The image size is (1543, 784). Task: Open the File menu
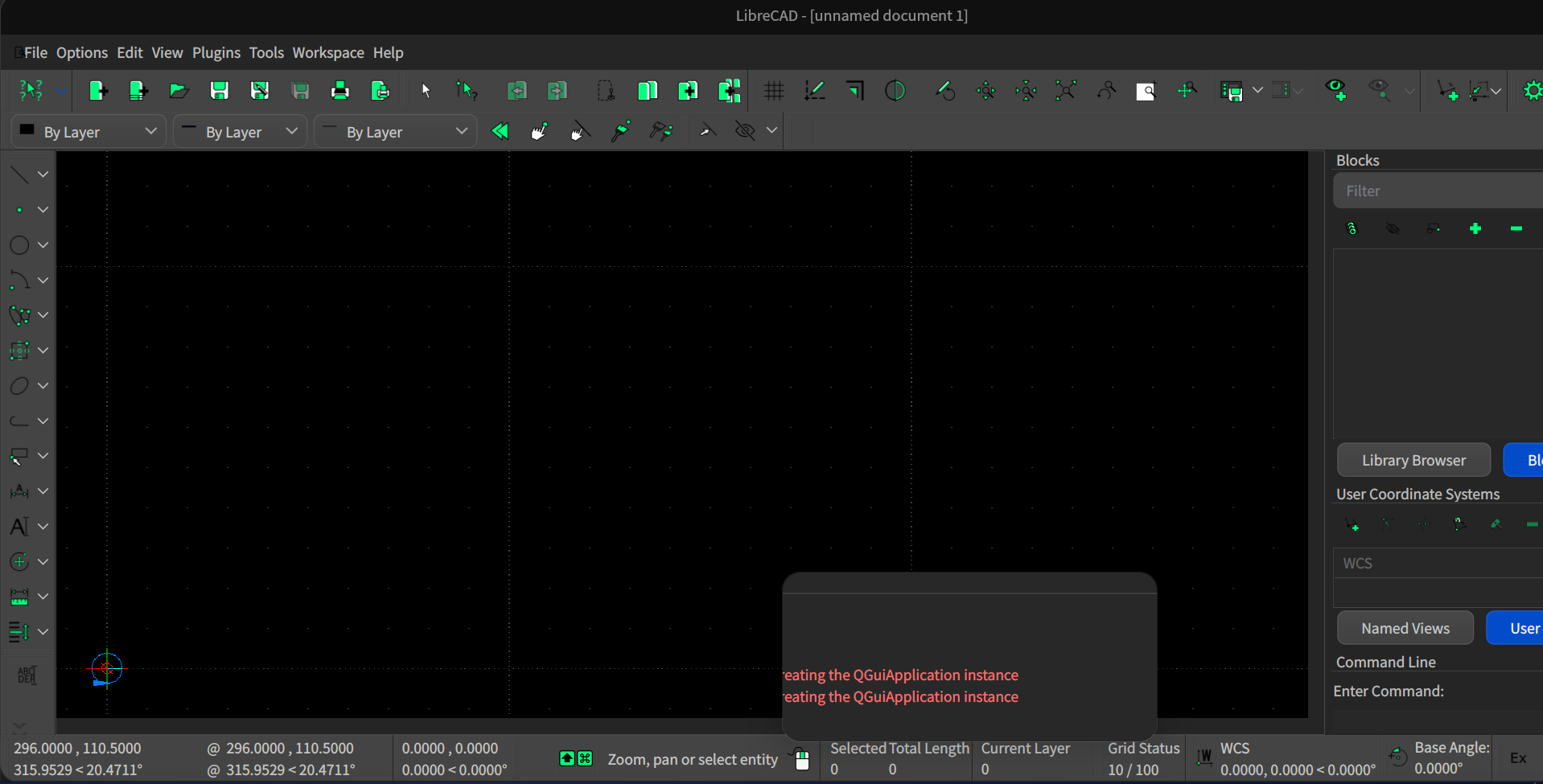click(x=35, y=52)
